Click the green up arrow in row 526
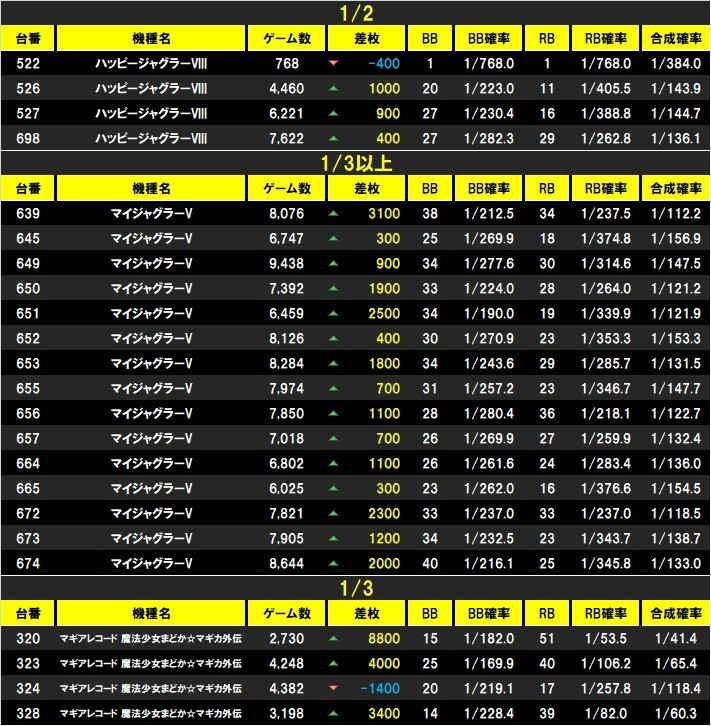Screen dimensions: 711x726 coord(333,88)
